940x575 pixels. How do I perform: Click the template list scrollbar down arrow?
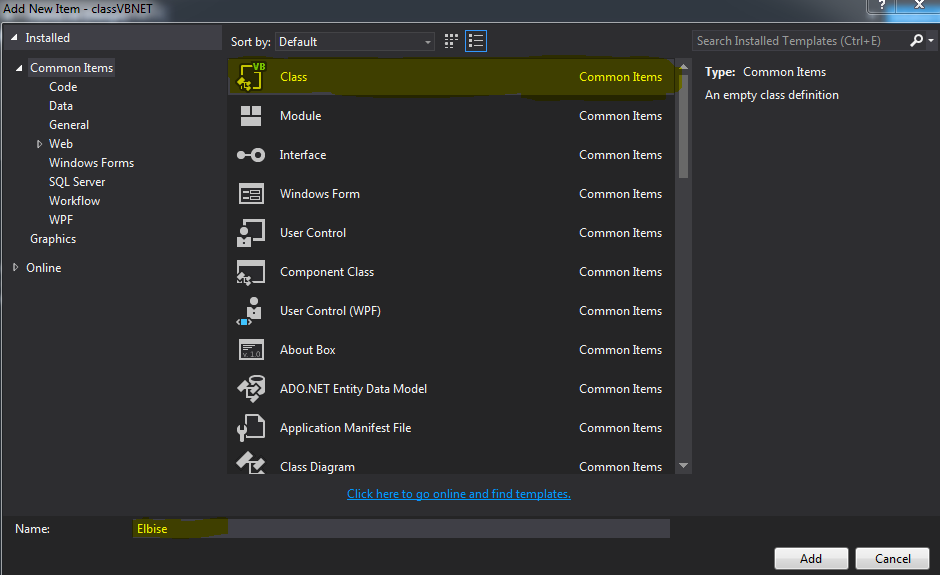(683, 465)
